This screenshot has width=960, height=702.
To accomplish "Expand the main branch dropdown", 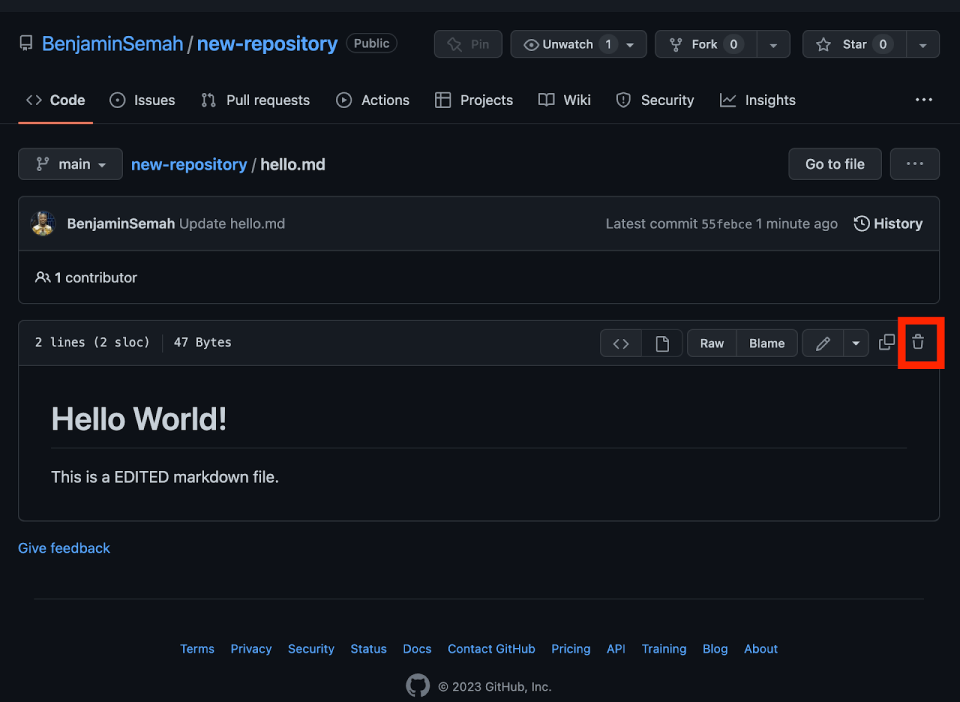I will coord(71,164).
